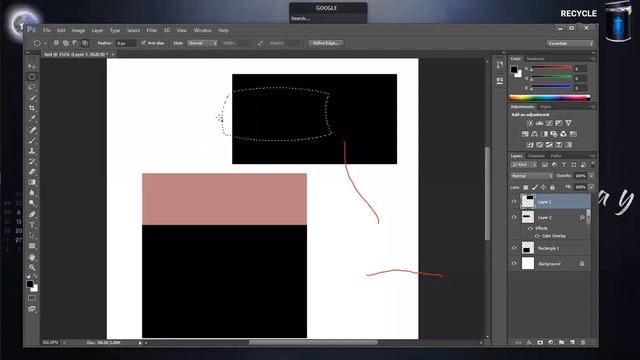Select the Rectangle shape tool
This screenshot has height=360, width=640.
coord(32,246)
